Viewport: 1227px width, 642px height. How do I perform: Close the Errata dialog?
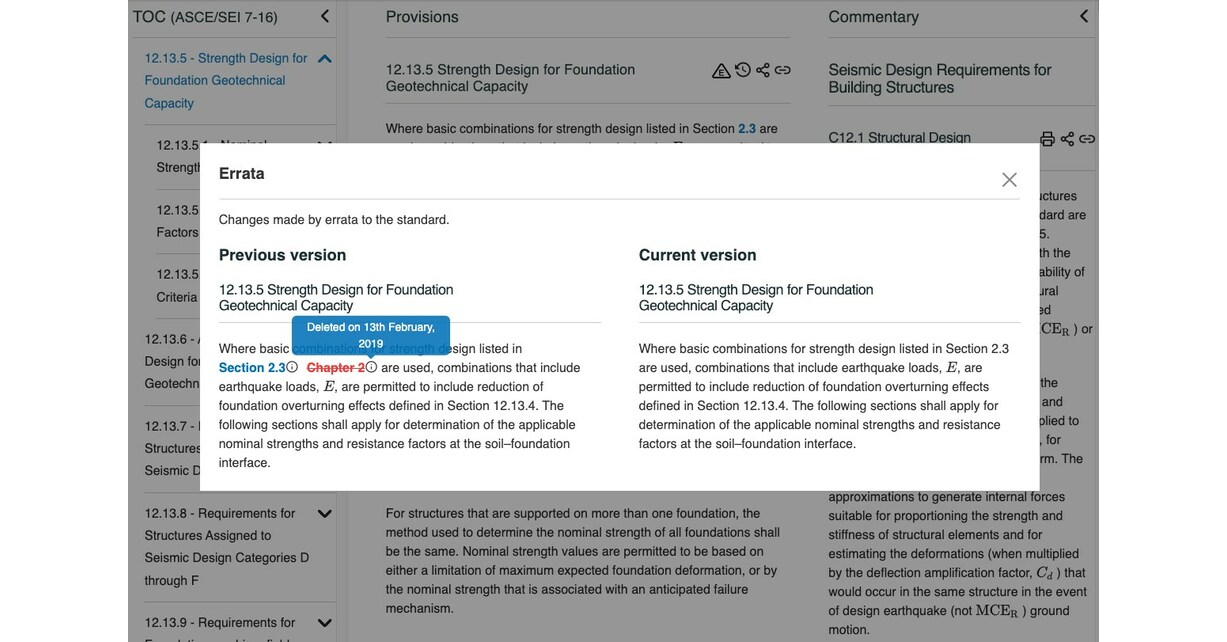pyautogui.click(x=1009, y=180)
